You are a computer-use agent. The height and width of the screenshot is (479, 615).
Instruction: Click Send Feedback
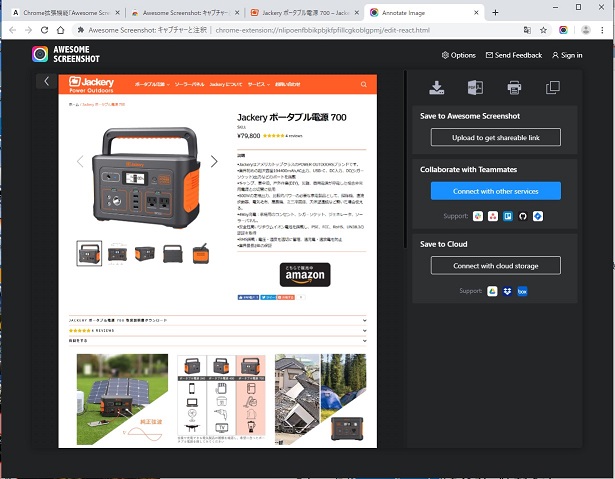coord(514,55)
